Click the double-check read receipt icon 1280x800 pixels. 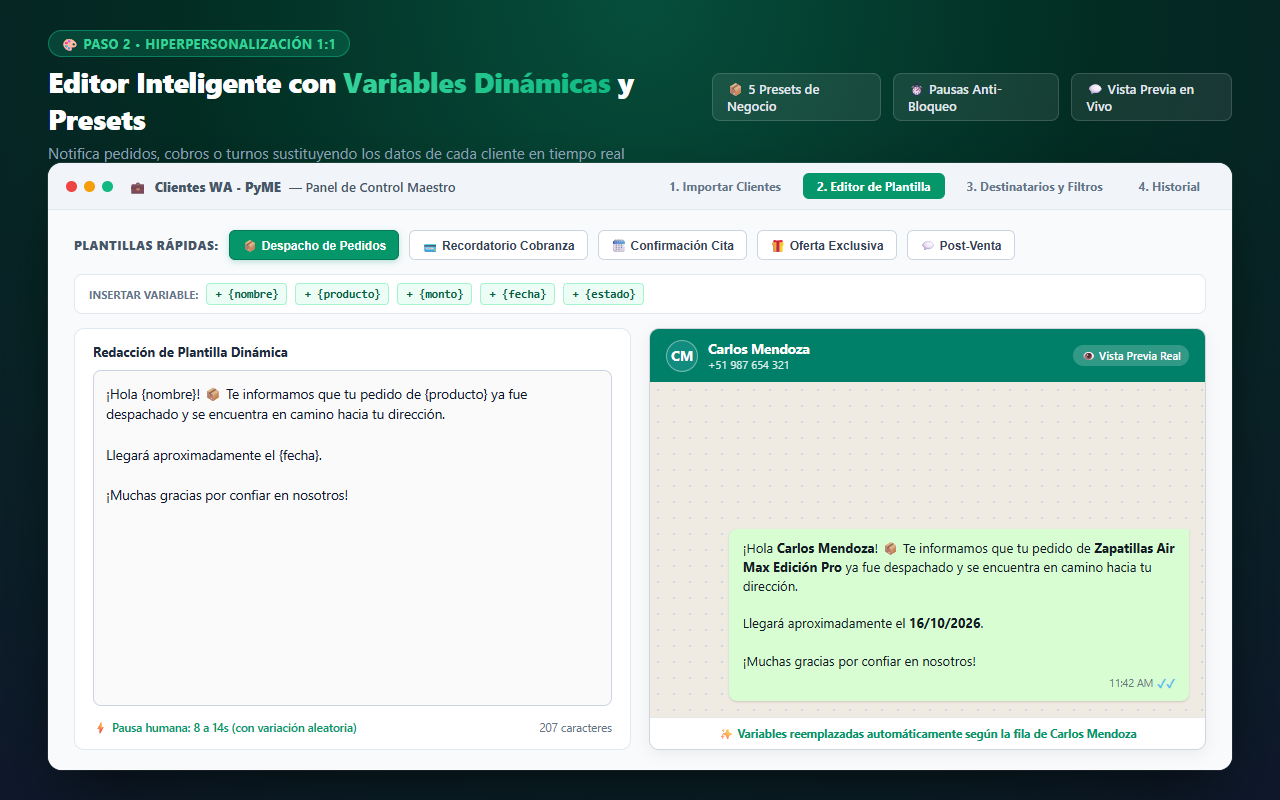pyautogui.click(x=1166, y=684)
